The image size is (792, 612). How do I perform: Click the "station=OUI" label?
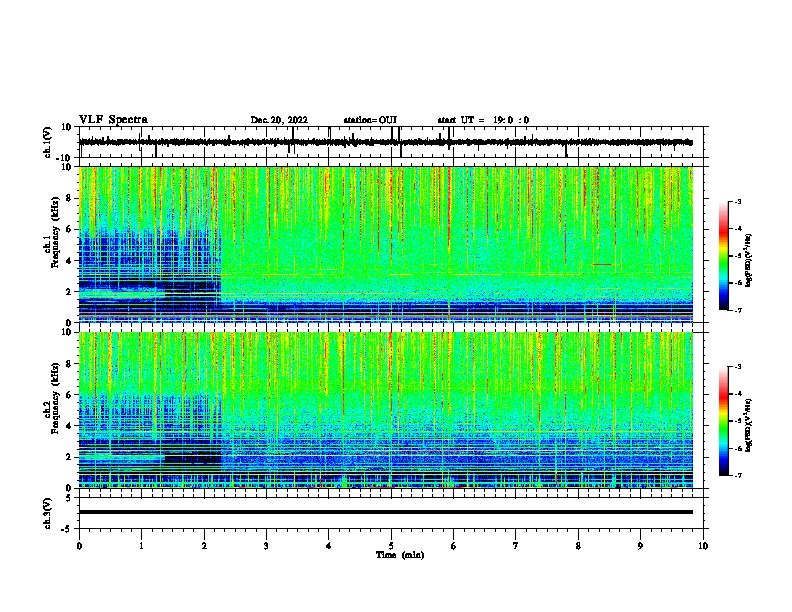370,120
